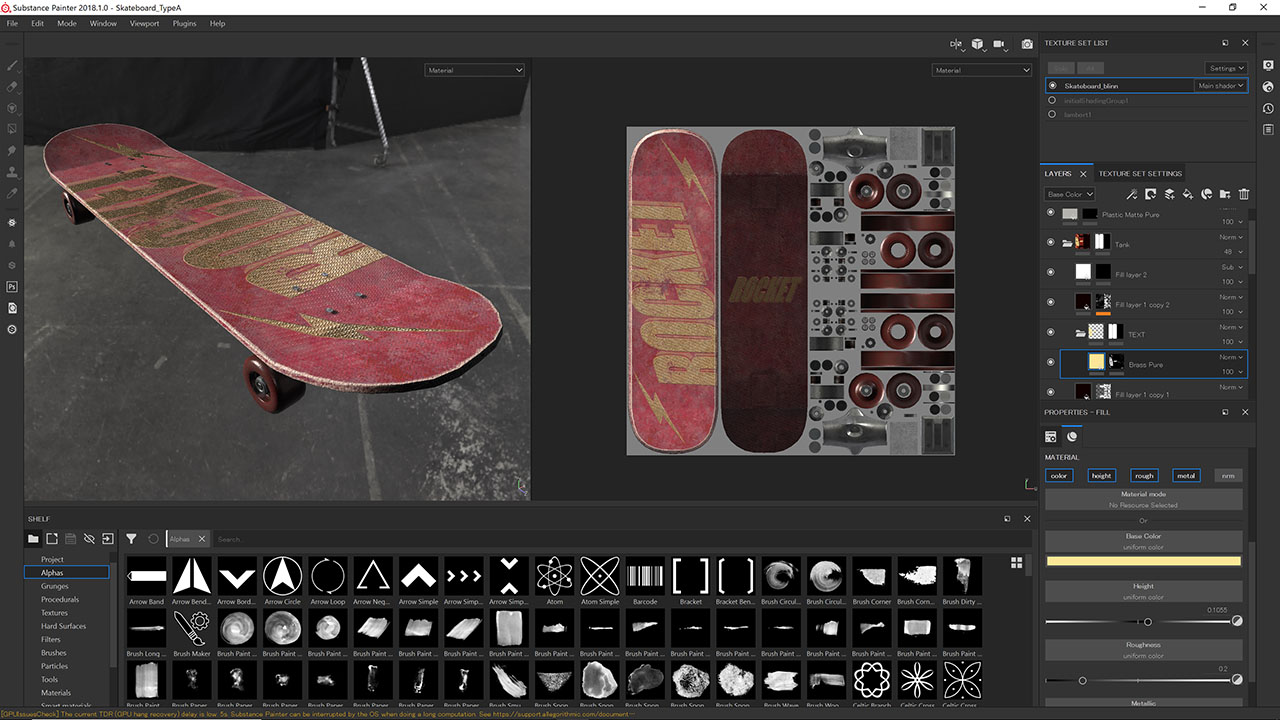Hide the Brass Pure layer
The height and width of the screenshot is (720, 1280).
click(1050, 362)
